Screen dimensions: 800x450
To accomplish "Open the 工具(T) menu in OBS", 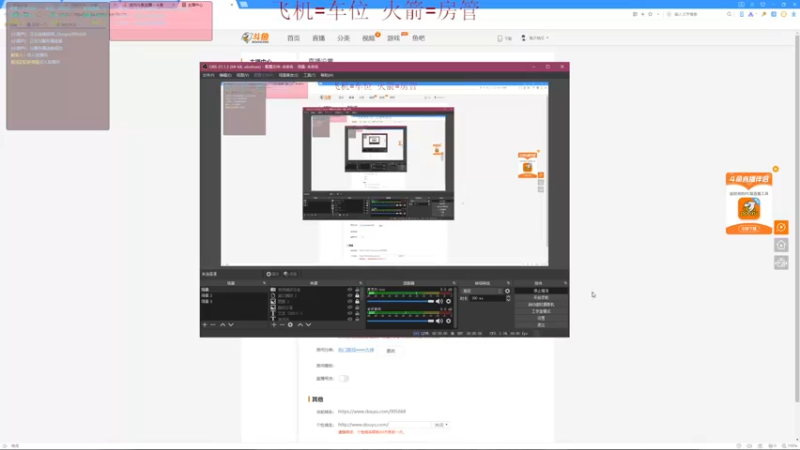I will tap(310, 75).
